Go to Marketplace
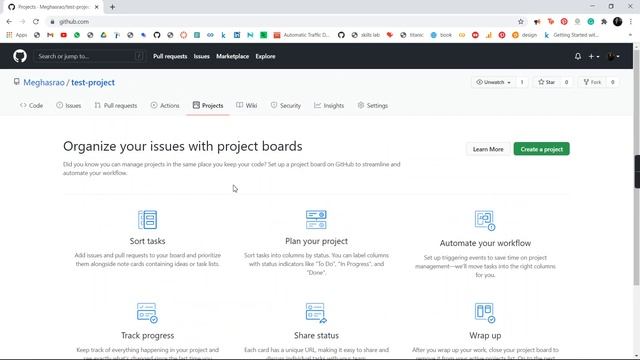The height and width of the screenshot is (360, 640). (x=232, y=56)
